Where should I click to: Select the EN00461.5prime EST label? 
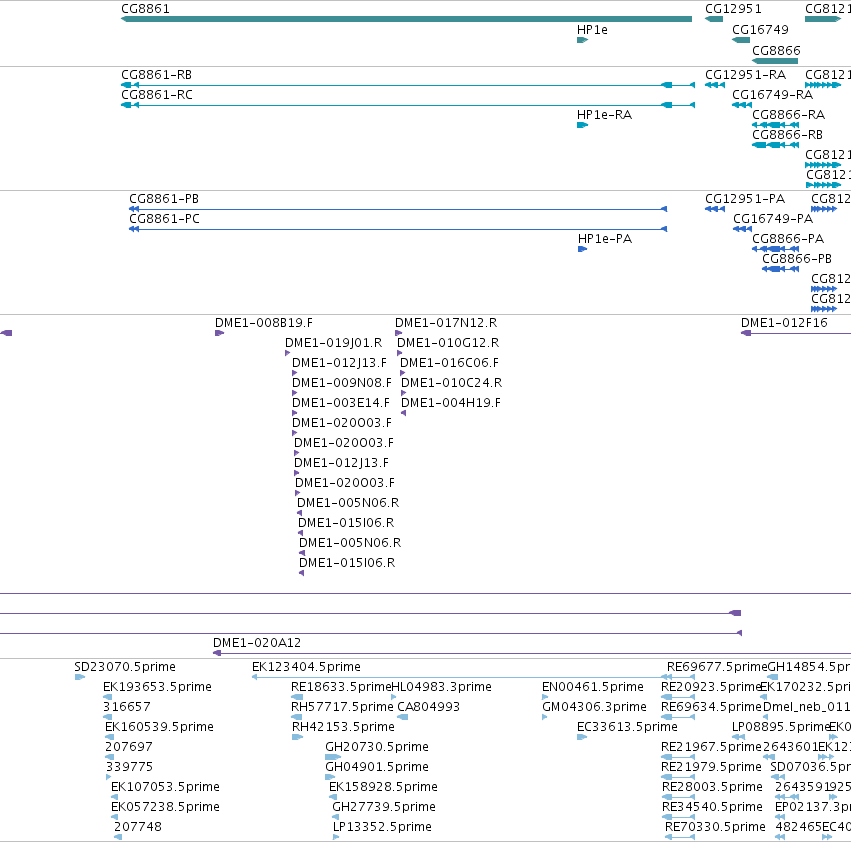[x=593, y=687]
